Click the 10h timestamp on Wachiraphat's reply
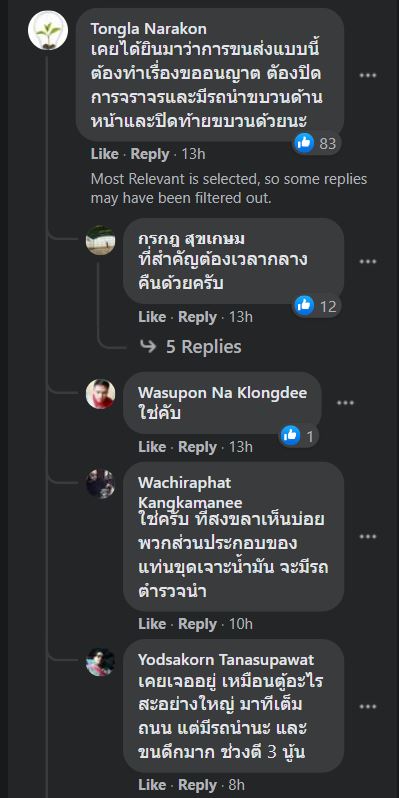This screenshot has height=798, width=399. (x=240, y=623)
